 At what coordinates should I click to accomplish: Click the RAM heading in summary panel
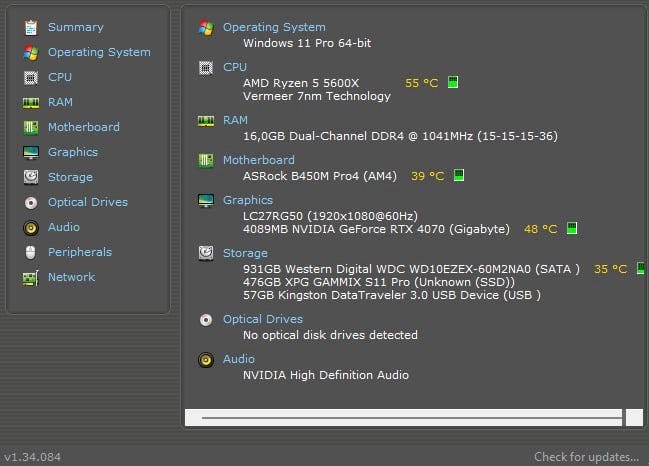pyautogui.click(x=235, y=120)
